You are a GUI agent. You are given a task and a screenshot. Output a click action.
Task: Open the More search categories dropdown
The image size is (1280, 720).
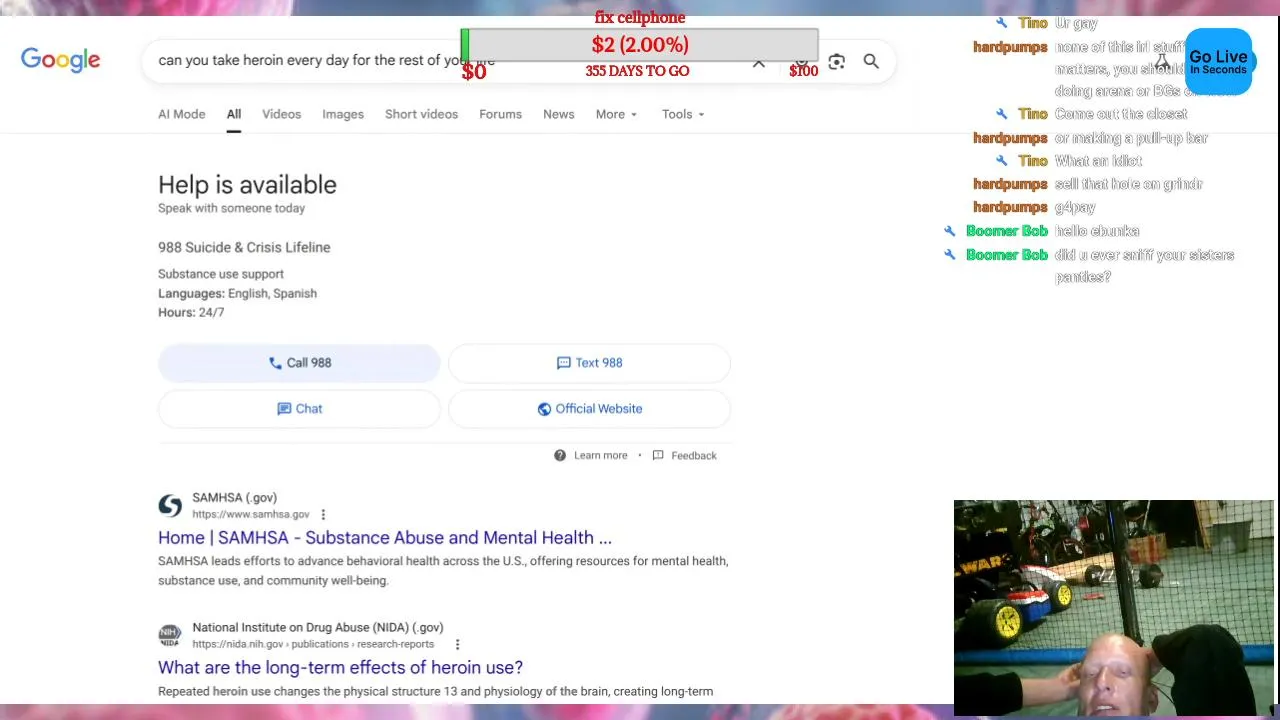pyautogui.click(x=616, y=114)
